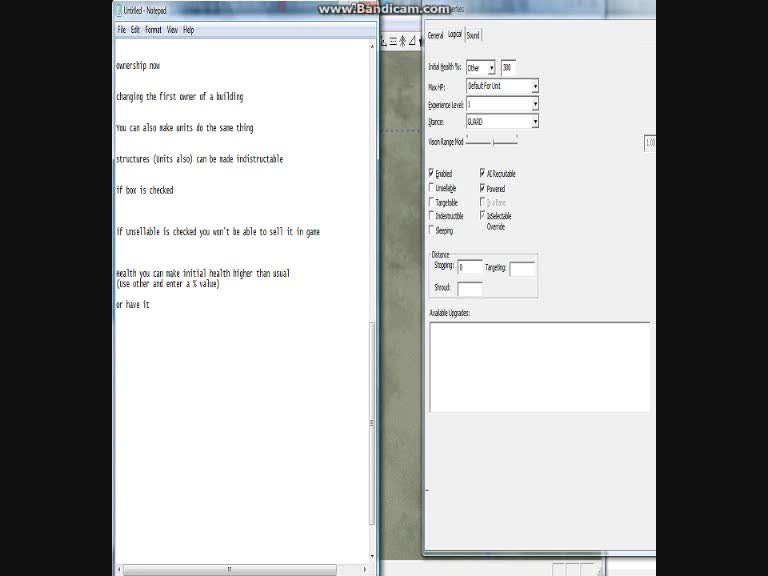
Task: Uncheck the Powered checkbox
Action: (x=482, y=188)
